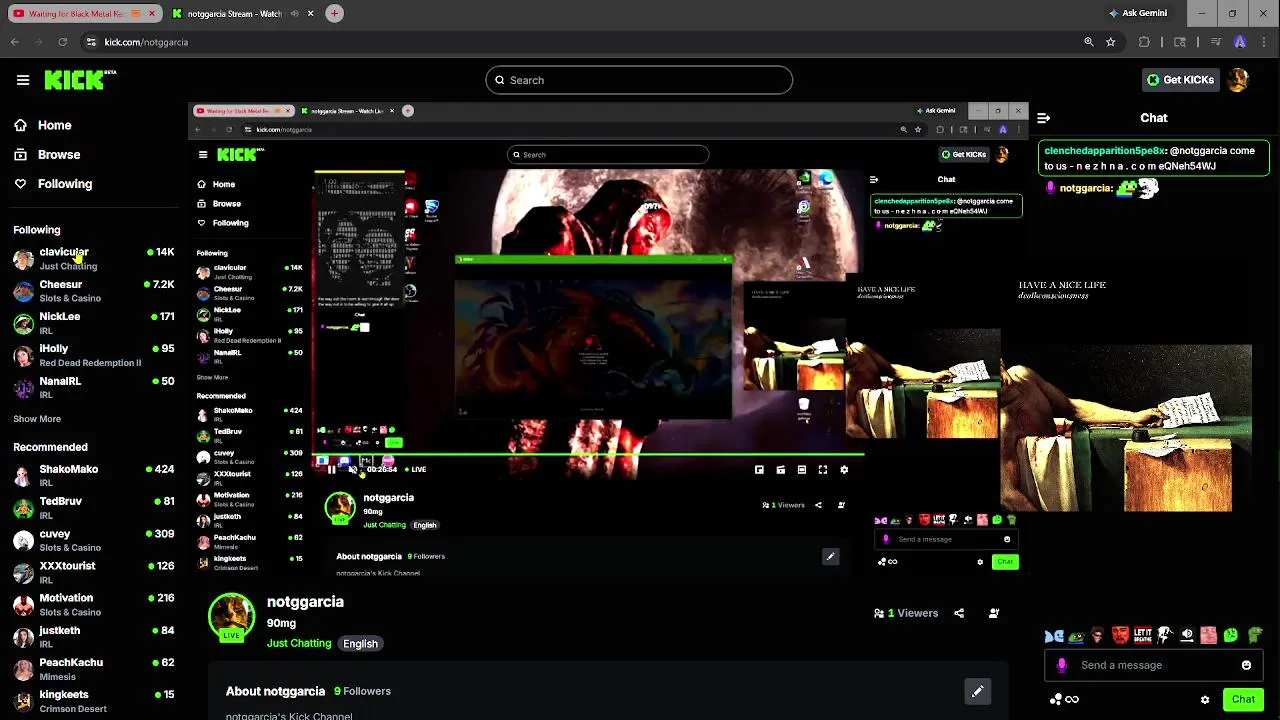Open TedBruv in Recommended
The height and width of the screenshot is (720, 1280).
[94, 508]
